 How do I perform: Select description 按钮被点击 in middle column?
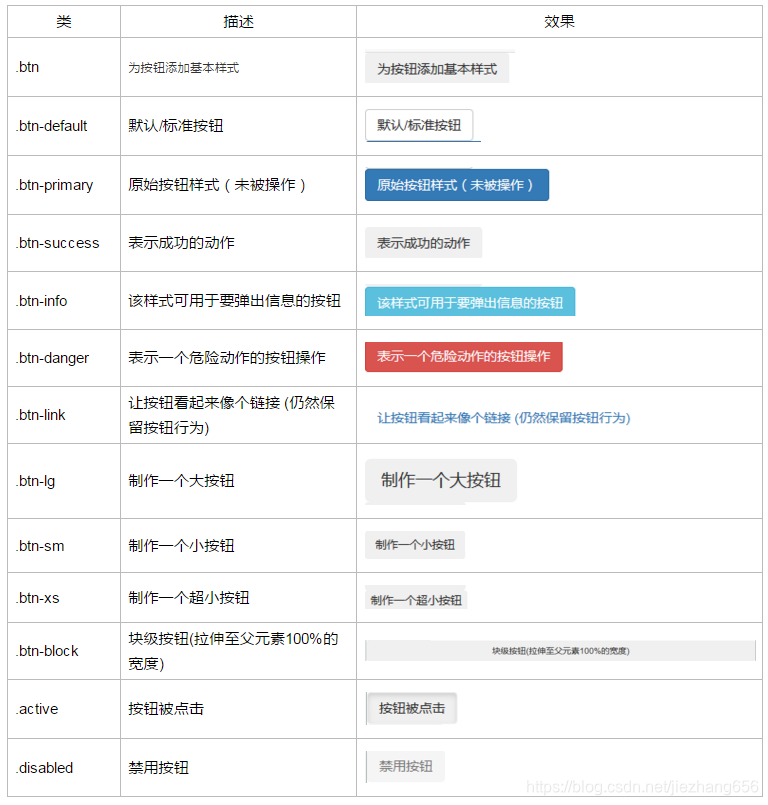tap(166, 708)
